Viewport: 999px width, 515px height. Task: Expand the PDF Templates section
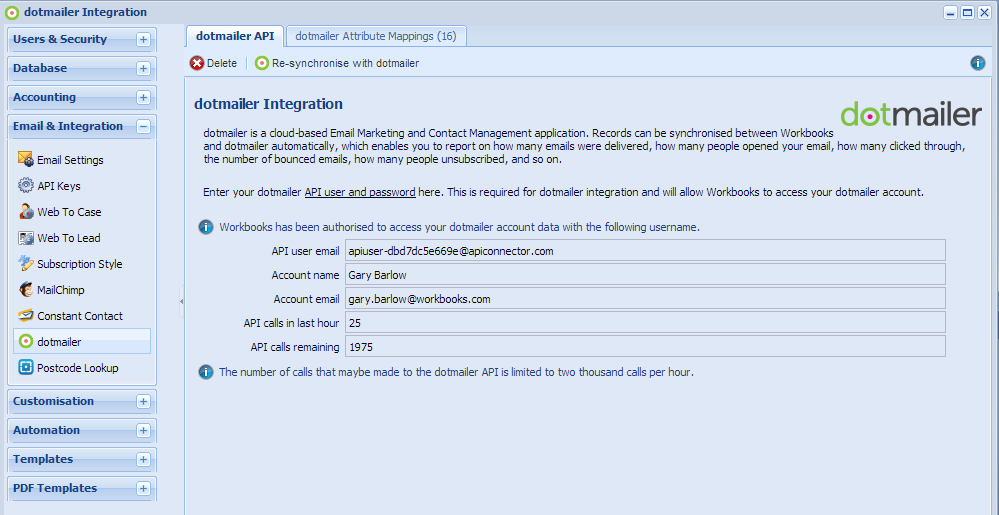(143, 488)
